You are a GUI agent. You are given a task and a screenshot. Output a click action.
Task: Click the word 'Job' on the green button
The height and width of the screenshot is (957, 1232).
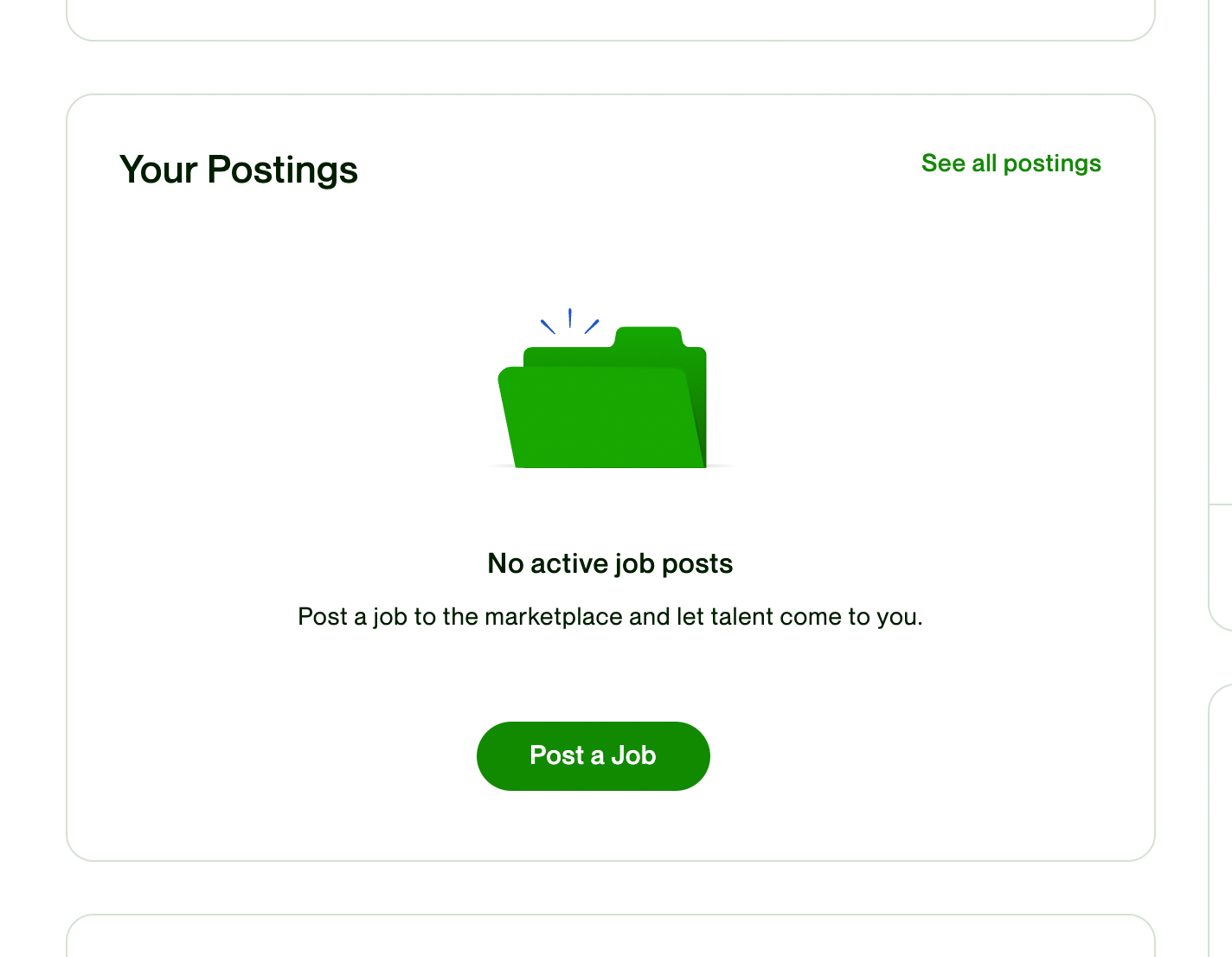(633, 756)
